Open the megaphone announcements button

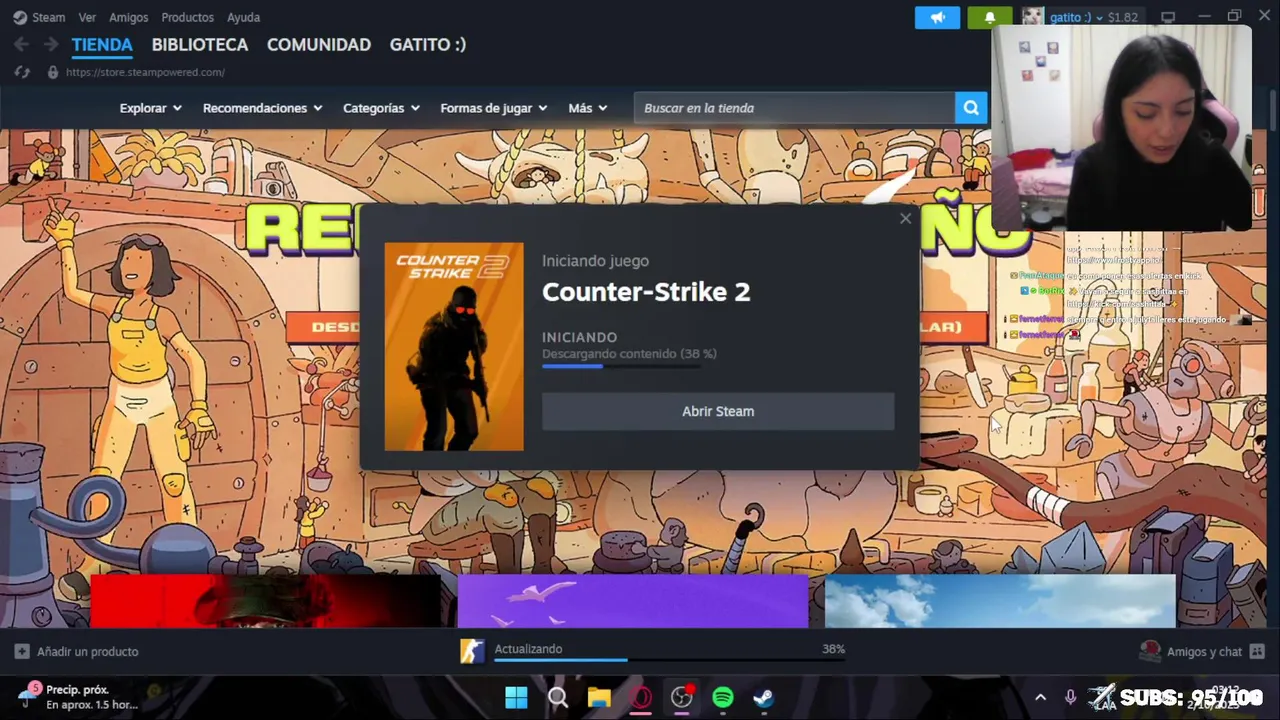pos(937,17)
